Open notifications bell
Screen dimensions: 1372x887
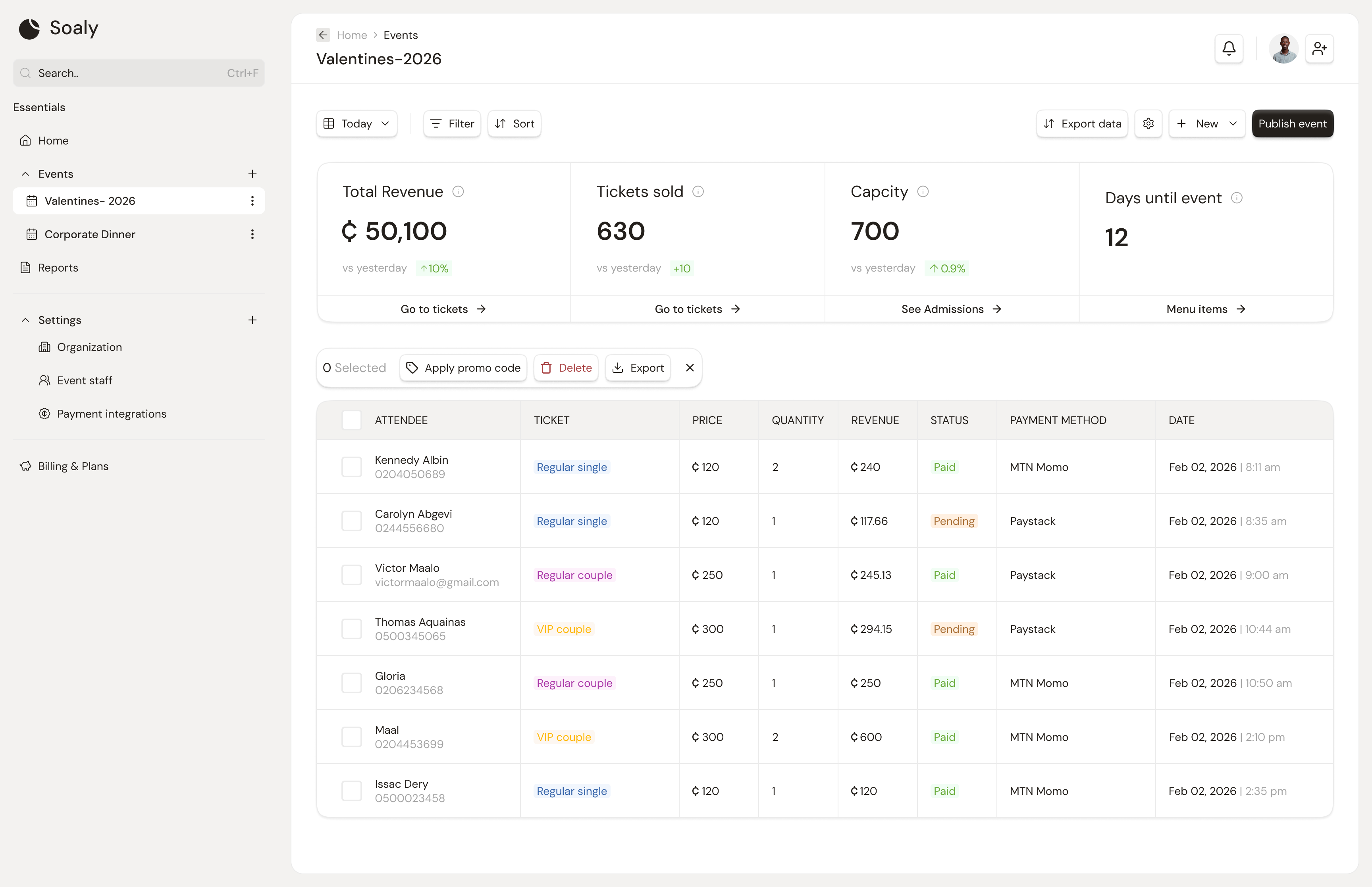tap(1229, 48)
